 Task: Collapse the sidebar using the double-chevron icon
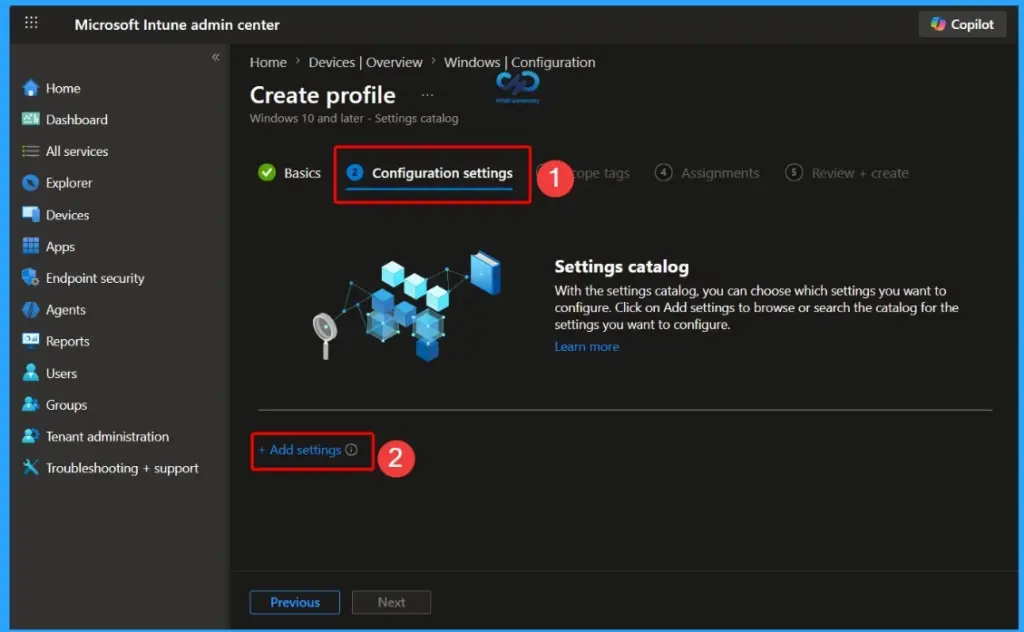pos(216,57)
